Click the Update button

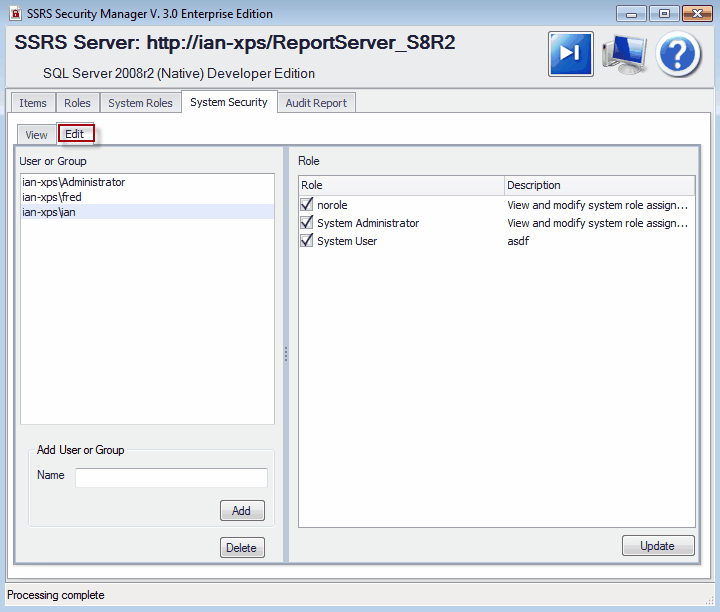coord(658,545)
